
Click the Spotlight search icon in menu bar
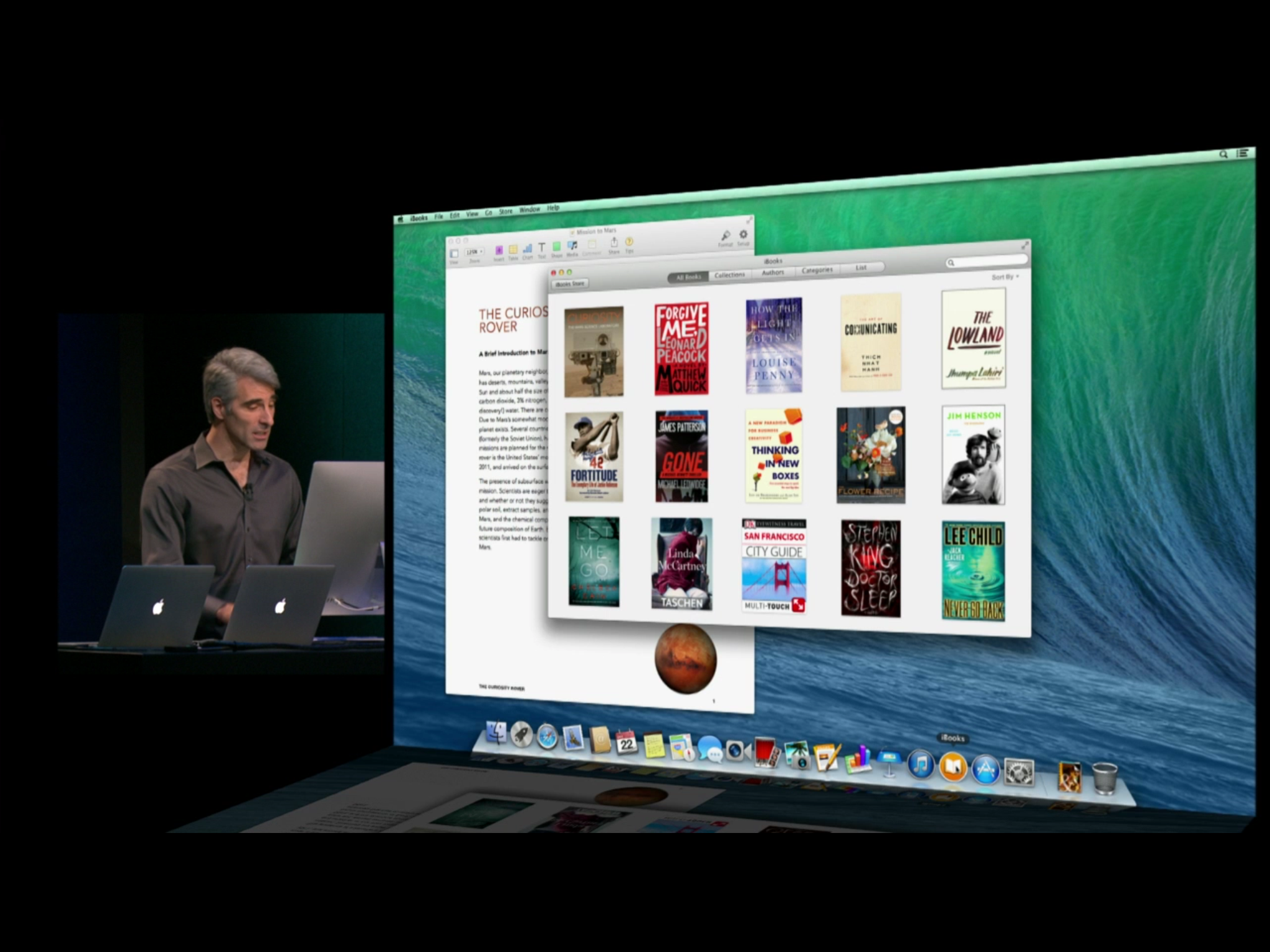(1223, 154)
